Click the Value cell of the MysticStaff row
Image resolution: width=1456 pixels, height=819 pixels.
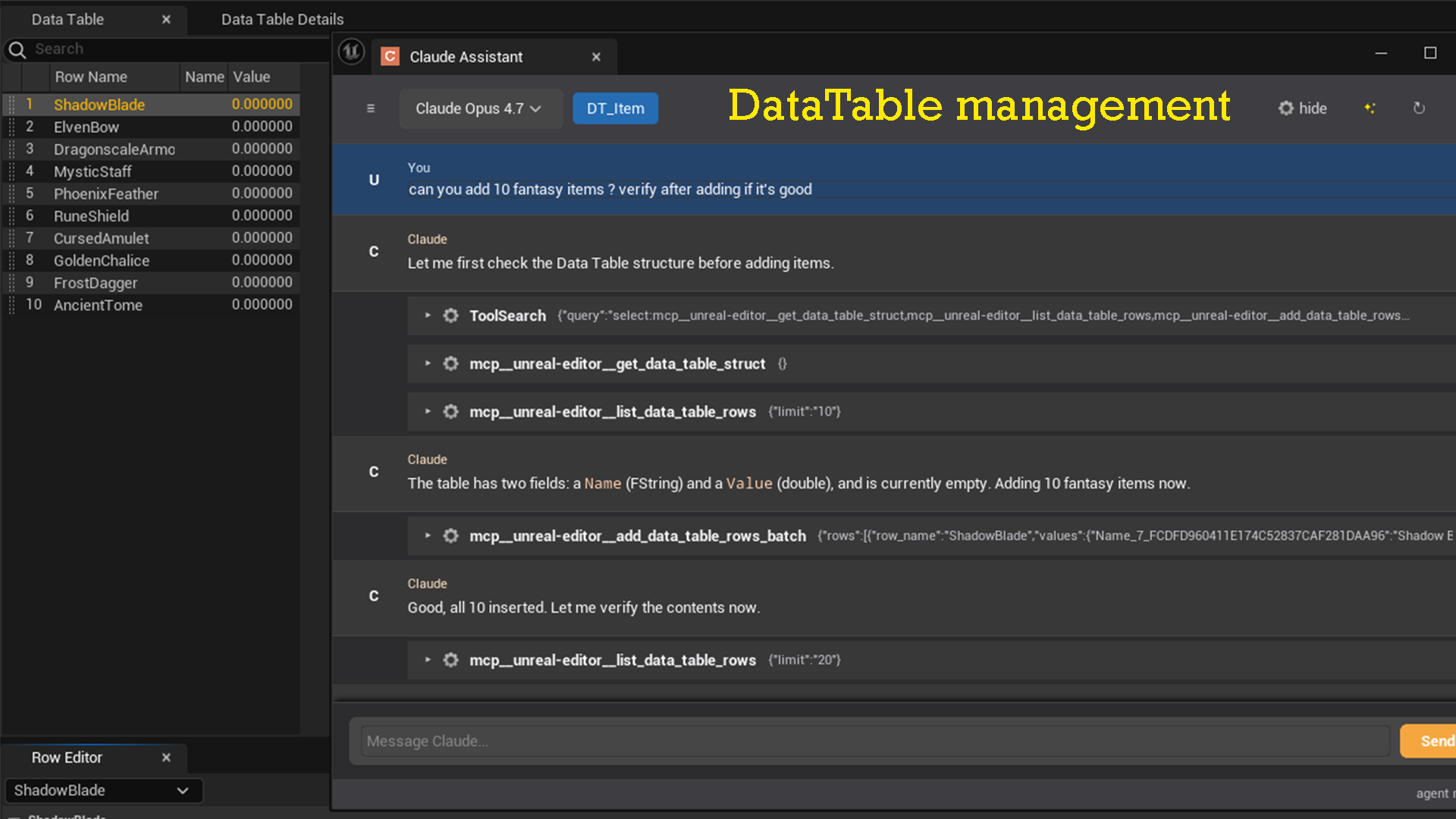click(262, 171)
